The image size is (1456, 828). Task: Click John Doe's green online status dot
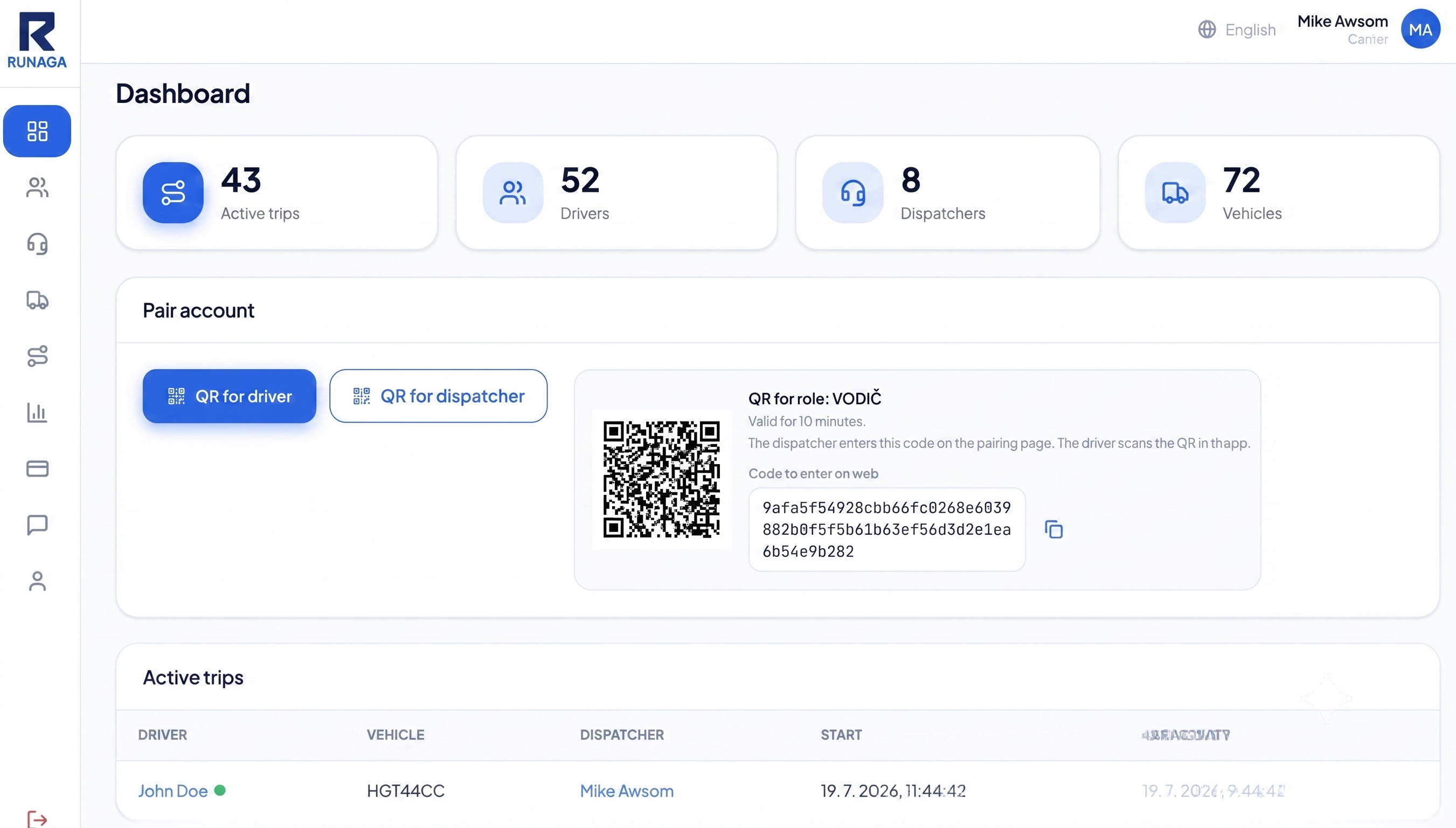pyautogui.click(x=220, y=790)
